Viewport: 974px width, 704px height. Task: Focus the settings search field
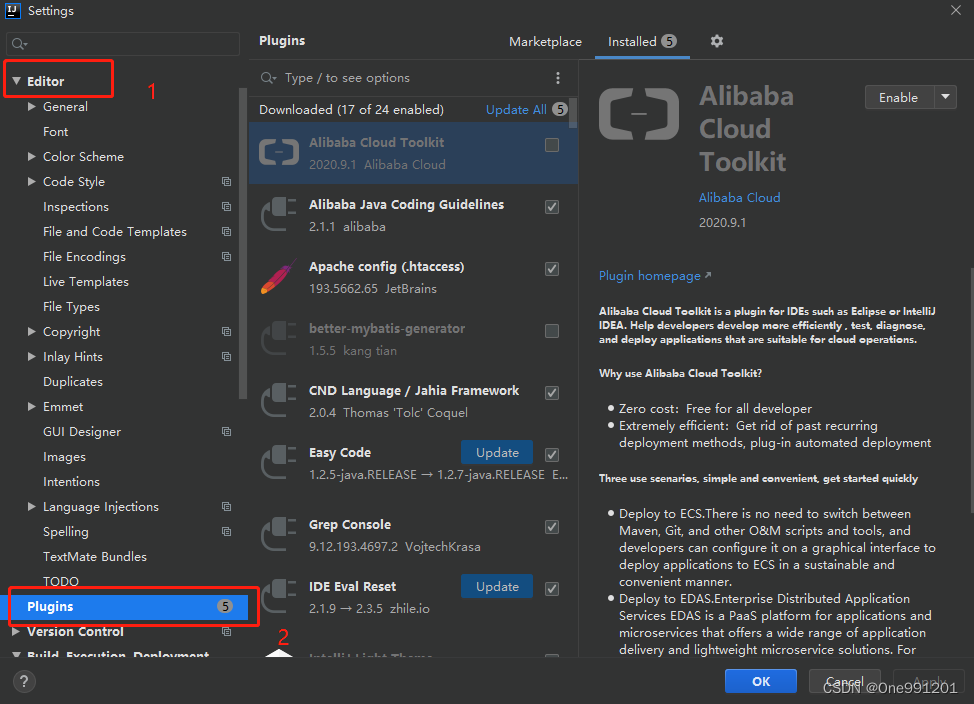(x=123, y=44)
